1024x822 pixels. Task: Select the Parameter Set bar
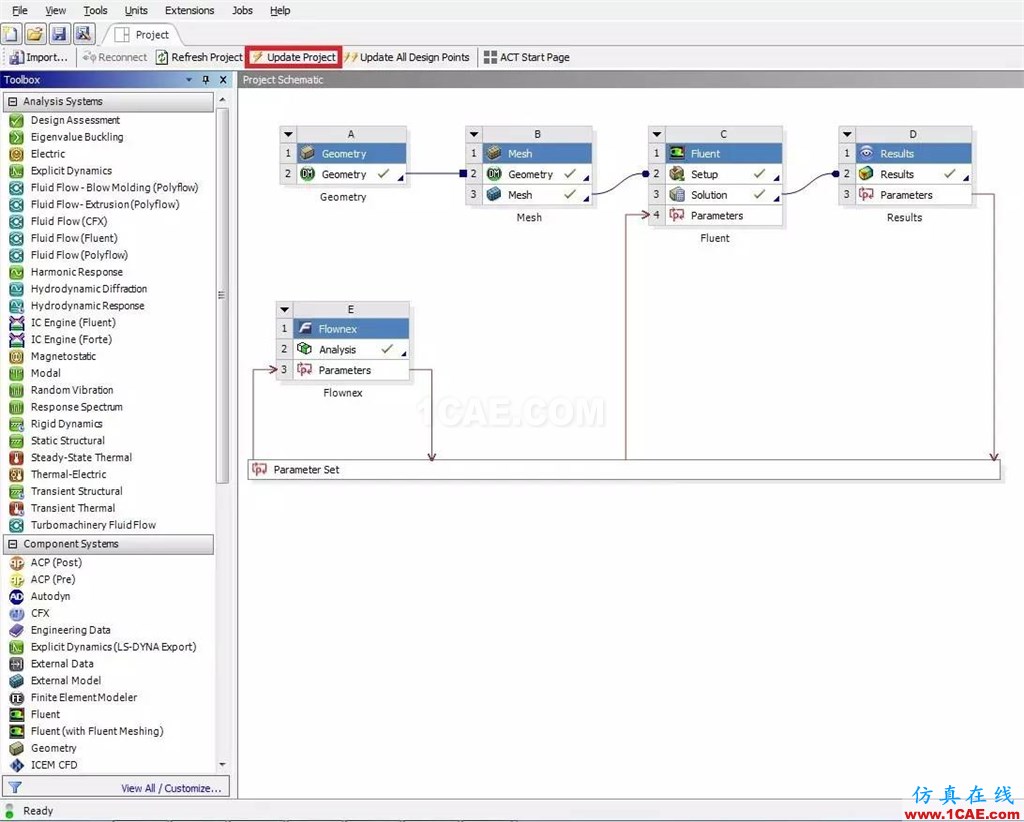624,469
